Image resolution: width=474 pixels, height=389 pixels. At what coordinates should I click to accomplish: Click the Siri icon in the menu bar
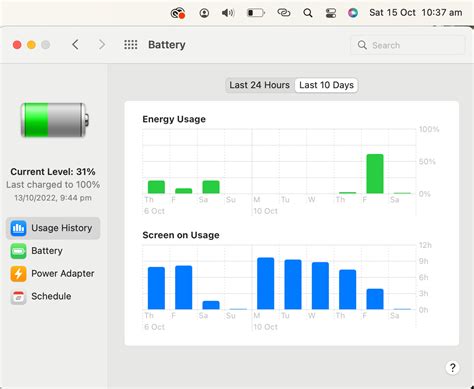click(x=353, y=13)
